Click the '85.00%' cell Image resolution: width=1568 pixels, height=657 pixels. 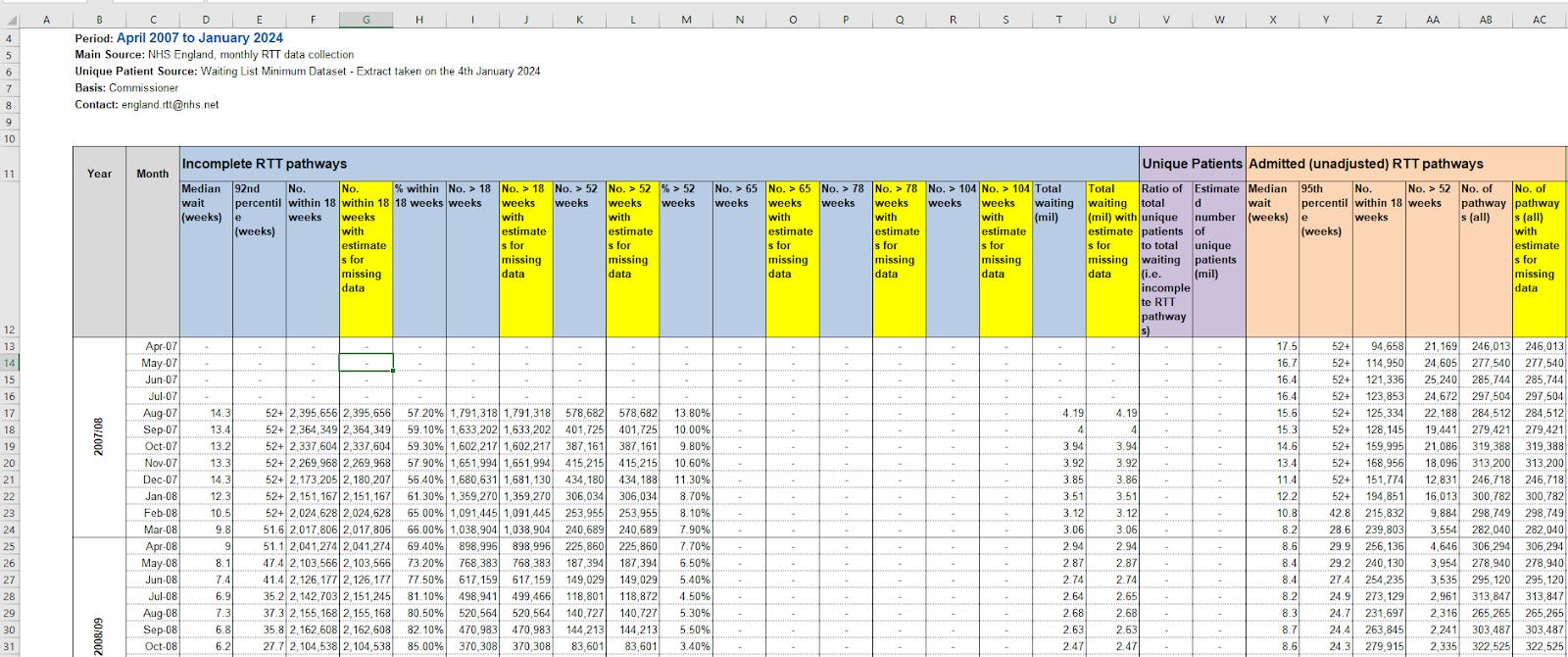point(418,646)
